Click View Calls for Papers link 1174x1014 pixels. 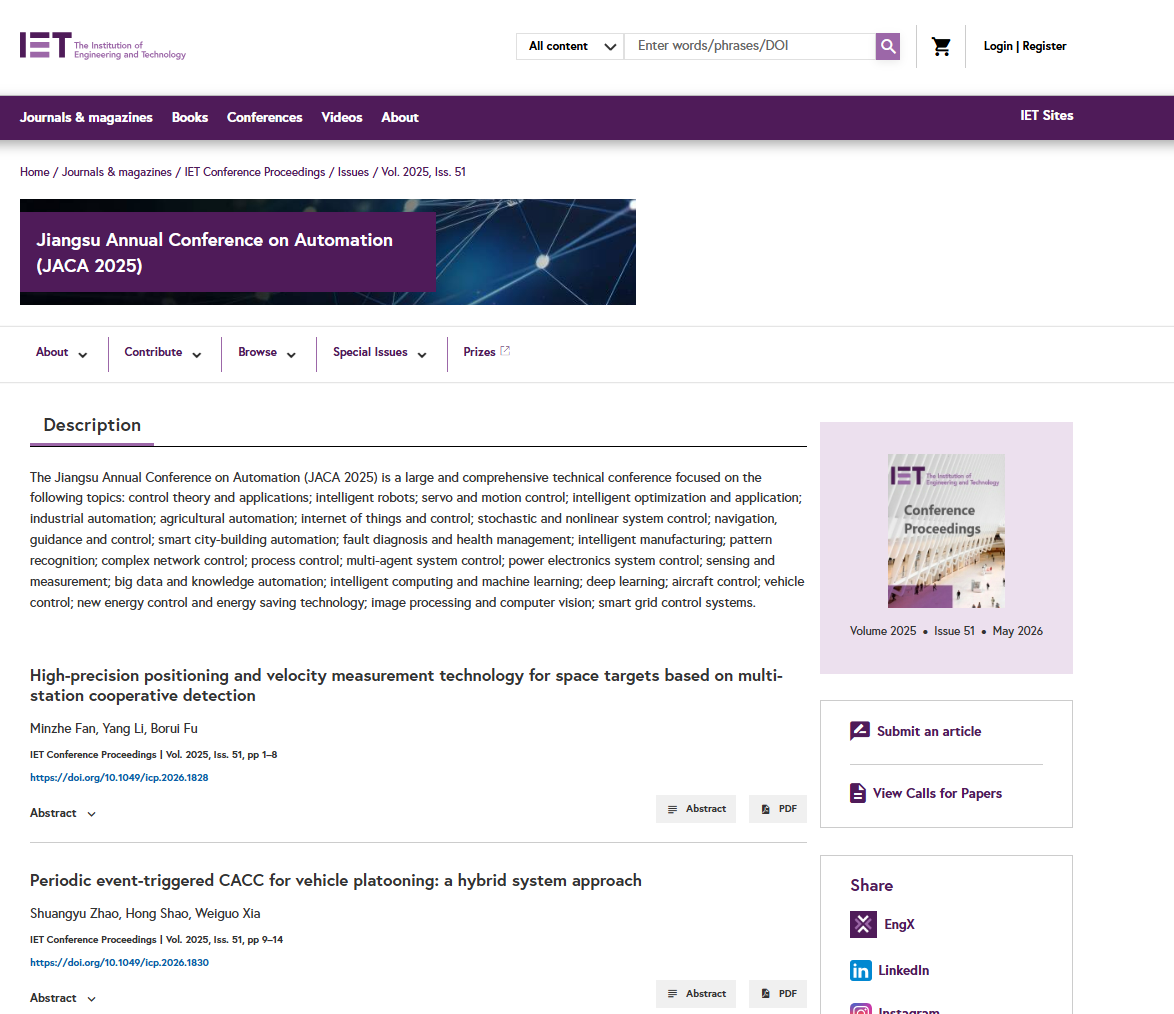click(x=937, y=793)
